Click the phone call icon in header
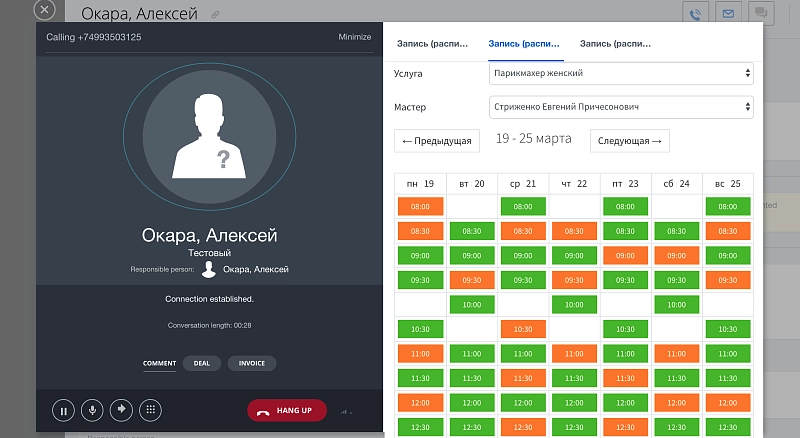Viewport: 800px width, 438px height. pos(696,14)
